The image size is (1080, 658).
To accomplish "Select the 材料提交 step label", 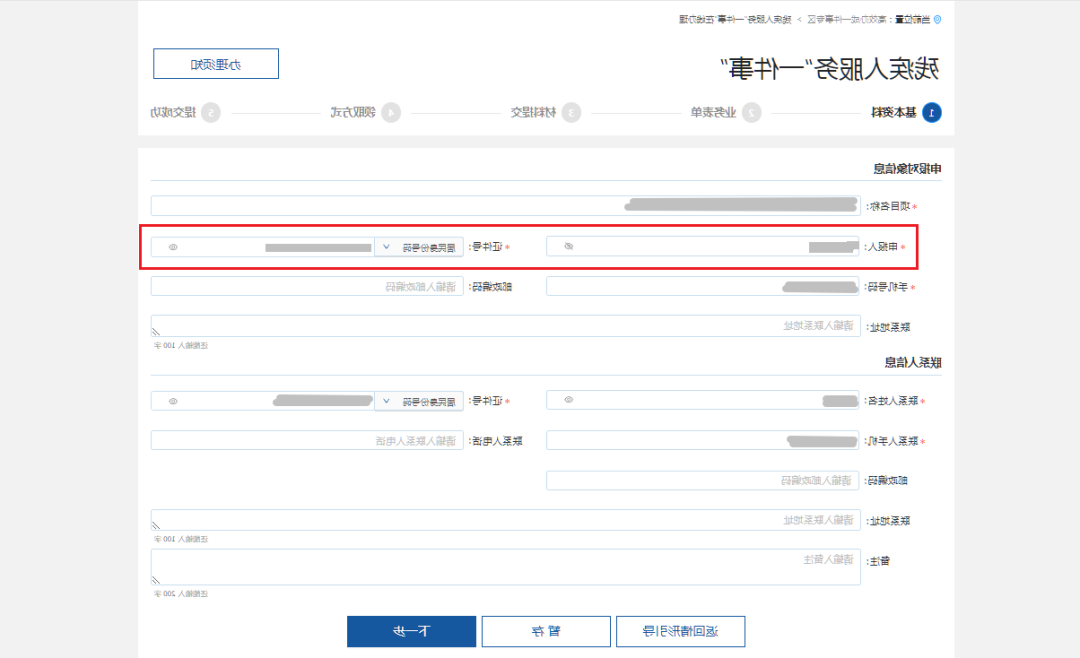I will pos(533,112).
